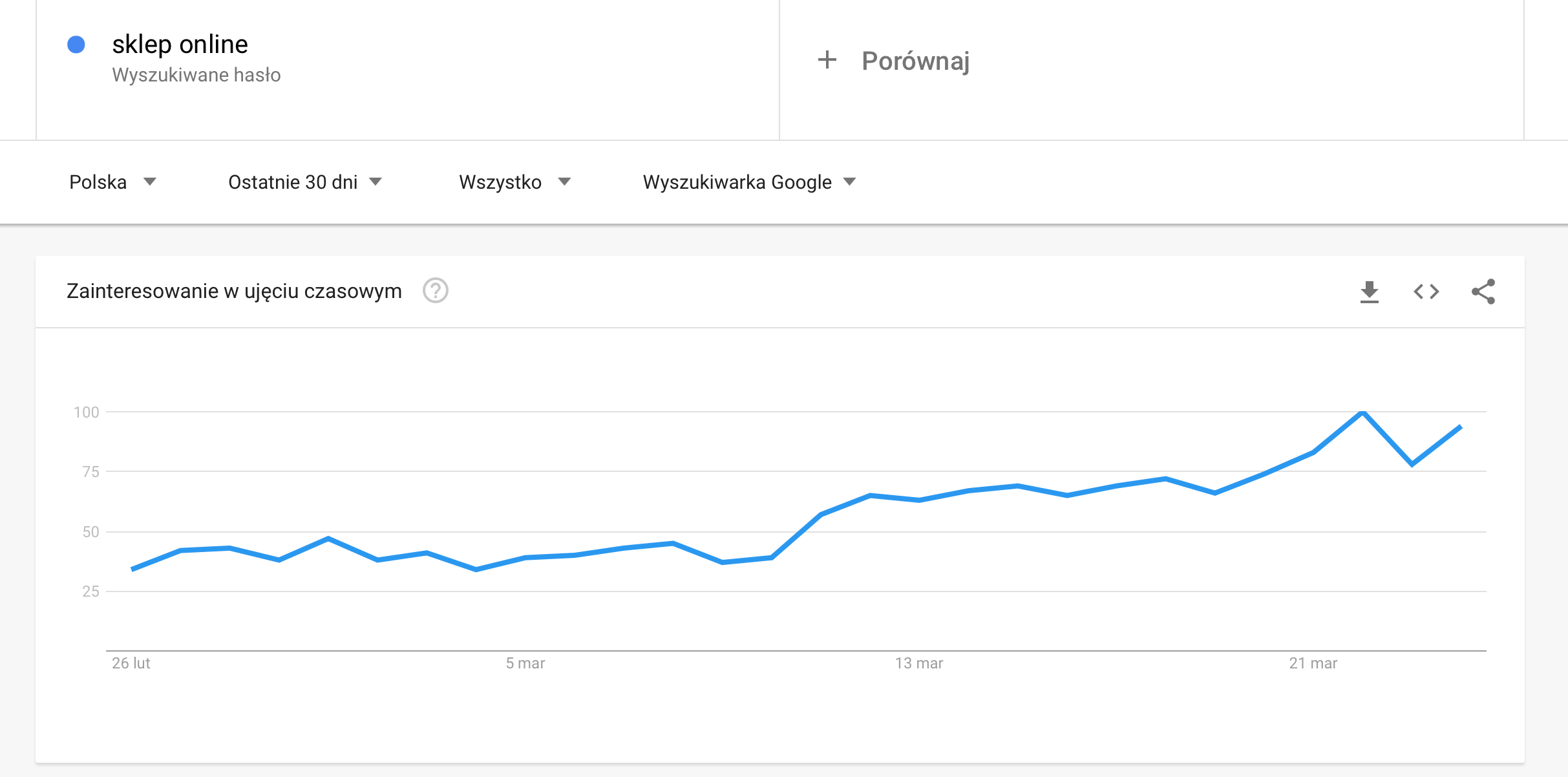Click the Zainteresowanie w ujęciu czasowym heading

[x=234, y=291]
